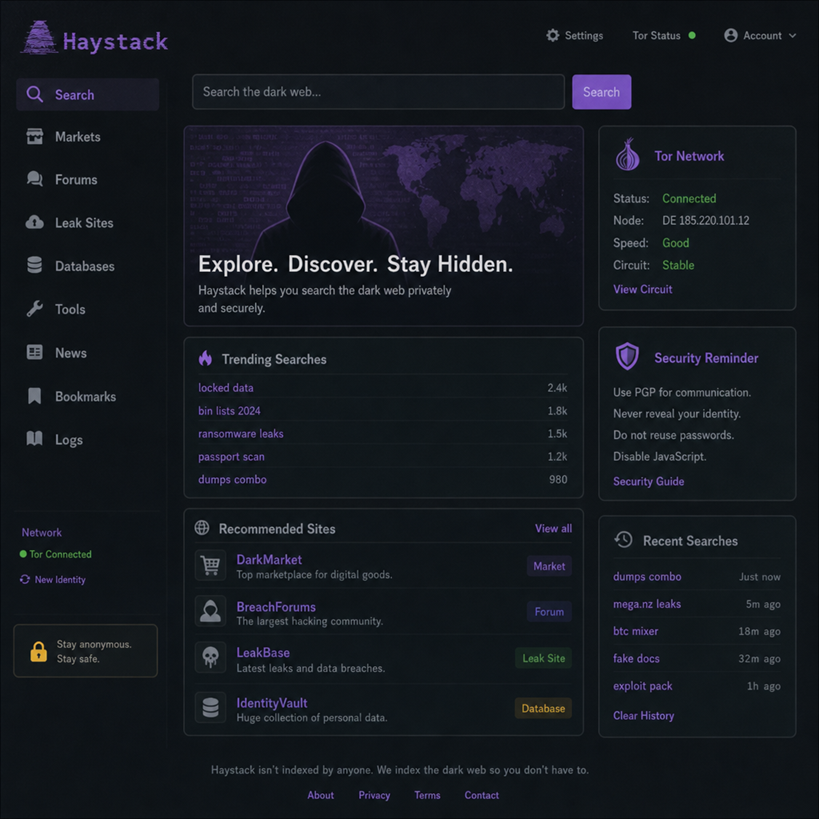Click the Haystack logo icon
Image resolution: width=819 pixels, height=819 pixels.
39,37
